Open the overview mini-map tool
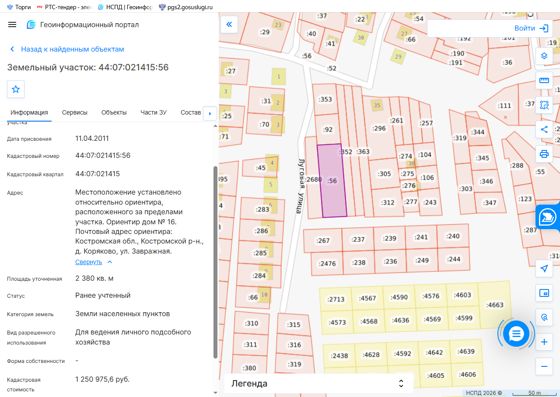Screen dimensions: 560x397 coord(544,293)
